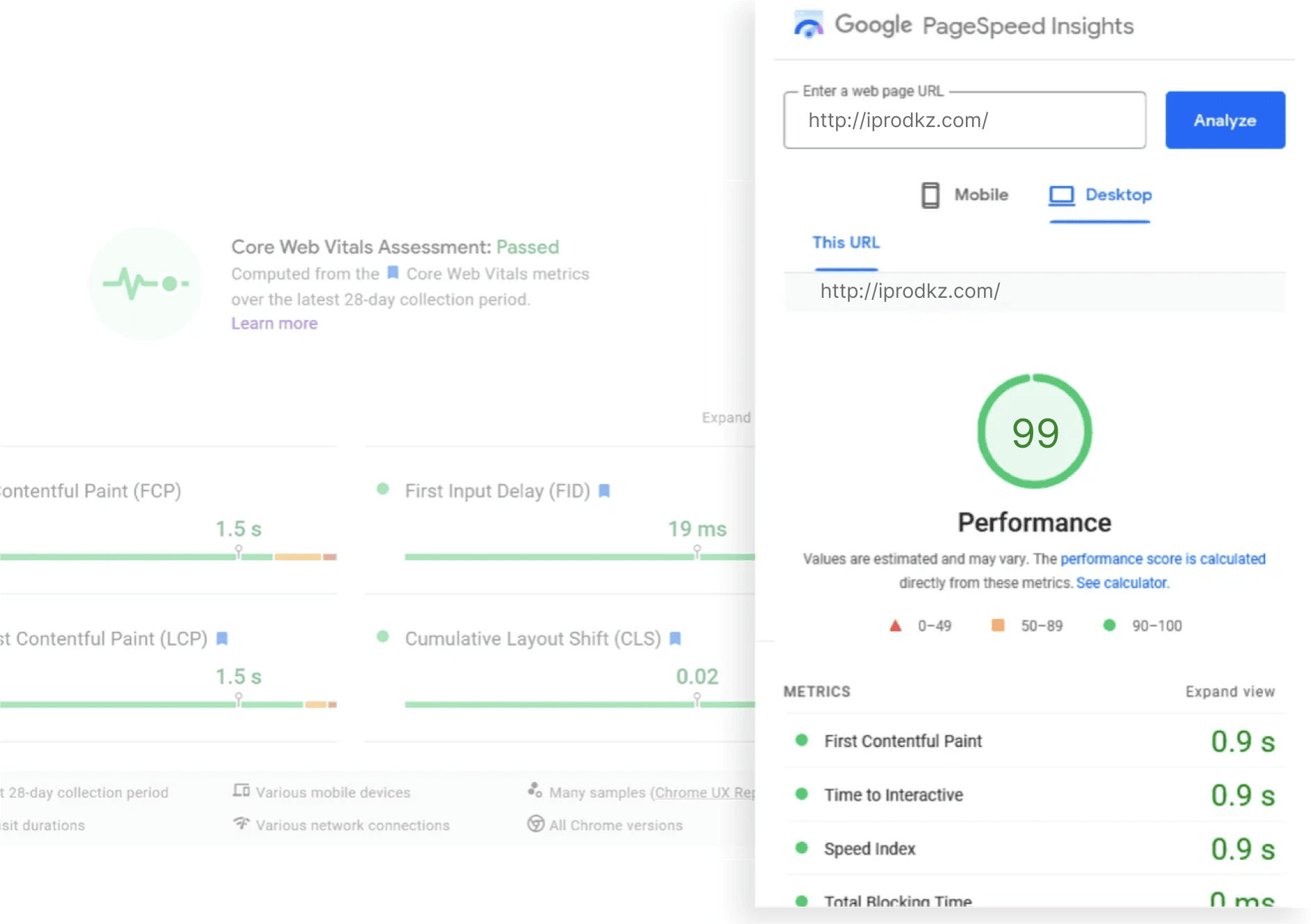Click the Core Web Vitals pulse icon
Screen dimensions: 1311x924
coord(146,283)
